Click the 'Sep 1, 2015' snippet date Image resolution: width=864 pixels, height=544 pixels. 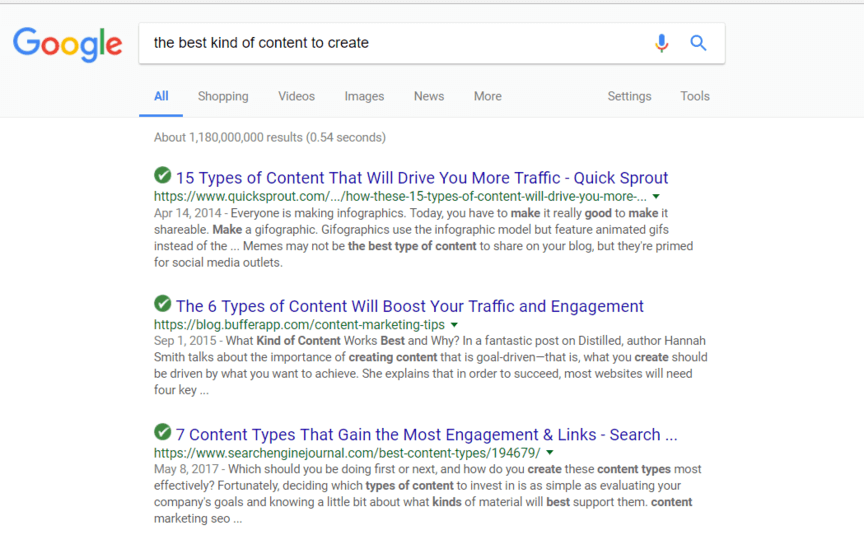point(185,341)
